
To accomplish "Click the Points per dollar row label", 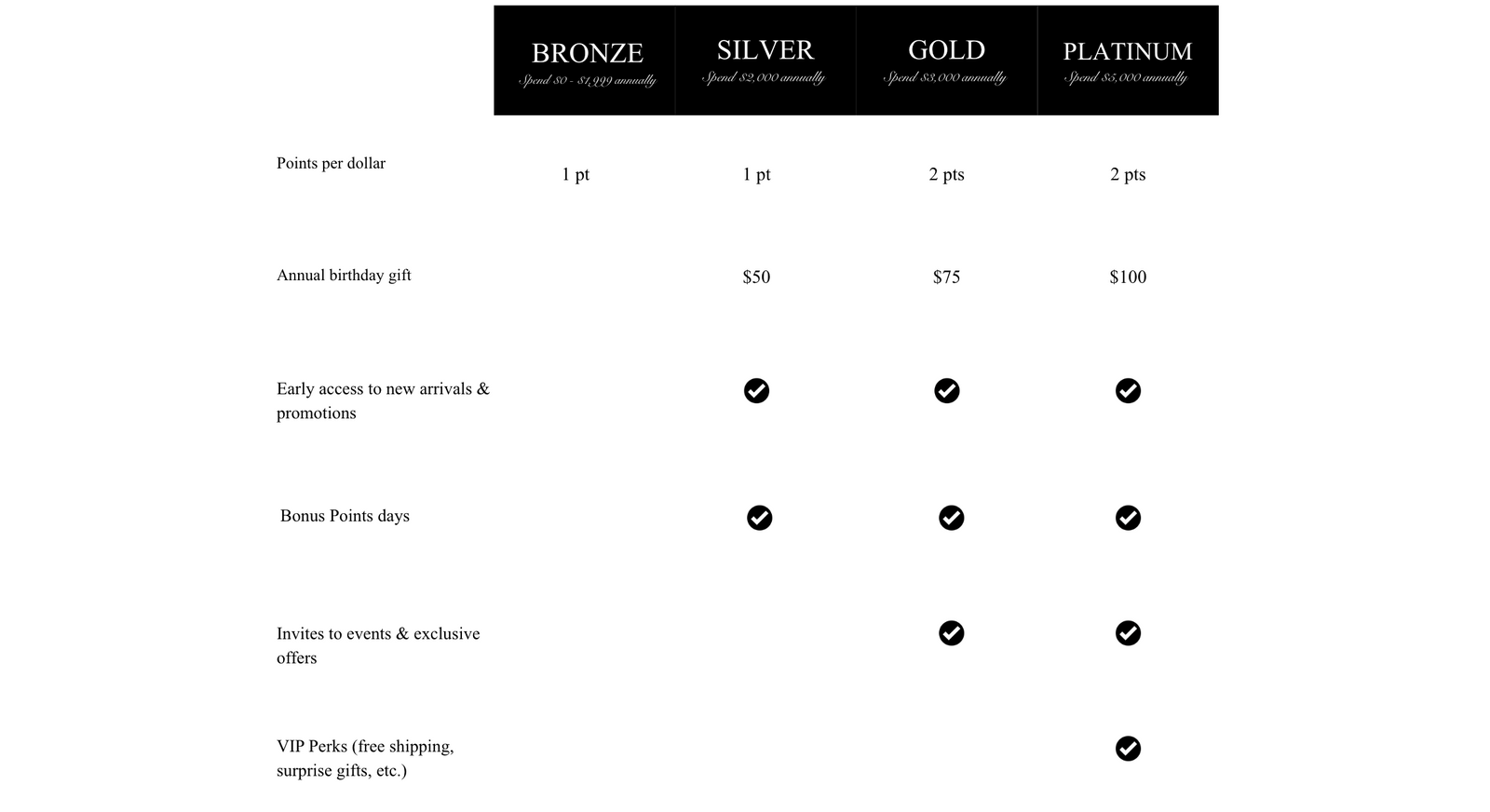I will click(x=331, y=163).
